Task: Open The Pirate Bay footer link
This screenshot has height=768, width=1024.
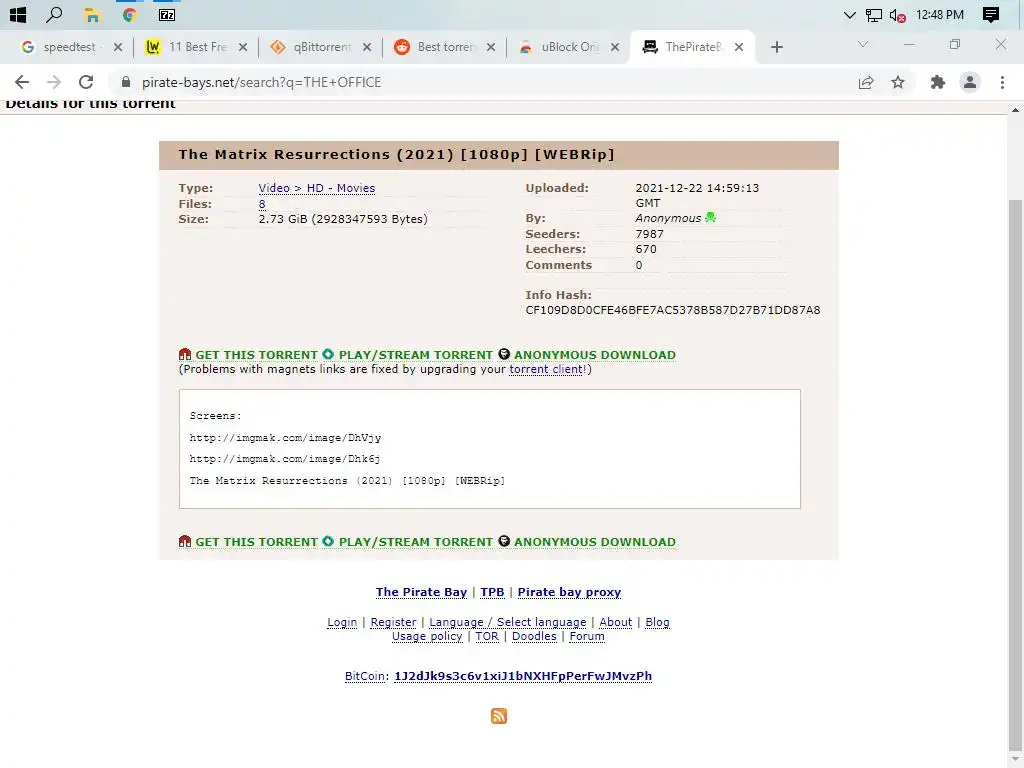Action: pos(421,592)
